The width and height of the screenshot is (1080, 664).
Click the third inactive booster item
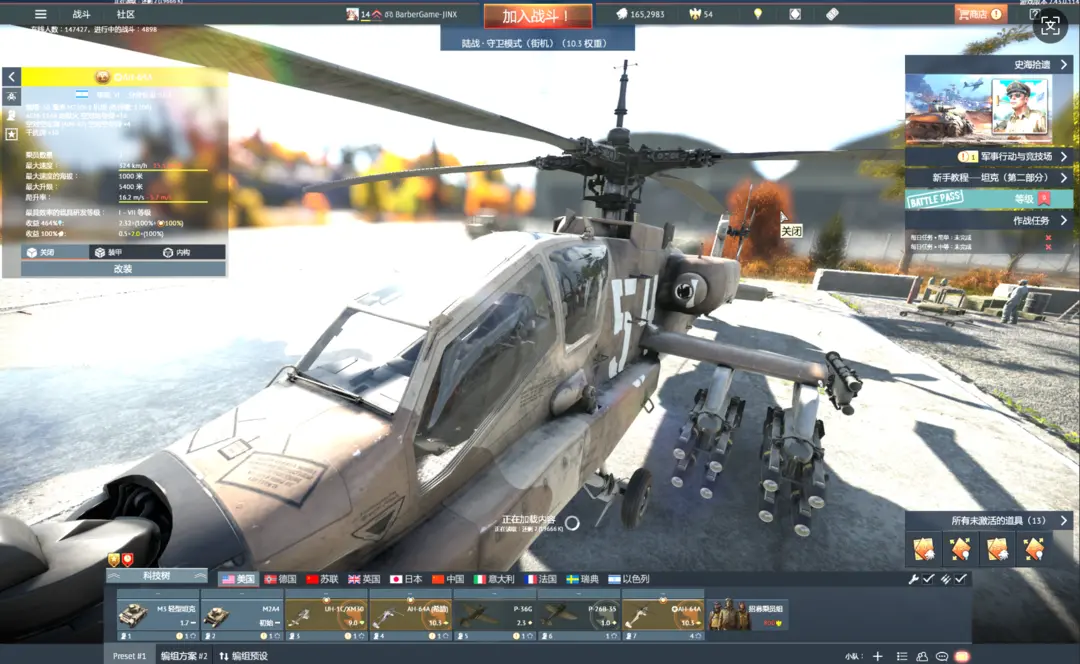pos(997,549)
